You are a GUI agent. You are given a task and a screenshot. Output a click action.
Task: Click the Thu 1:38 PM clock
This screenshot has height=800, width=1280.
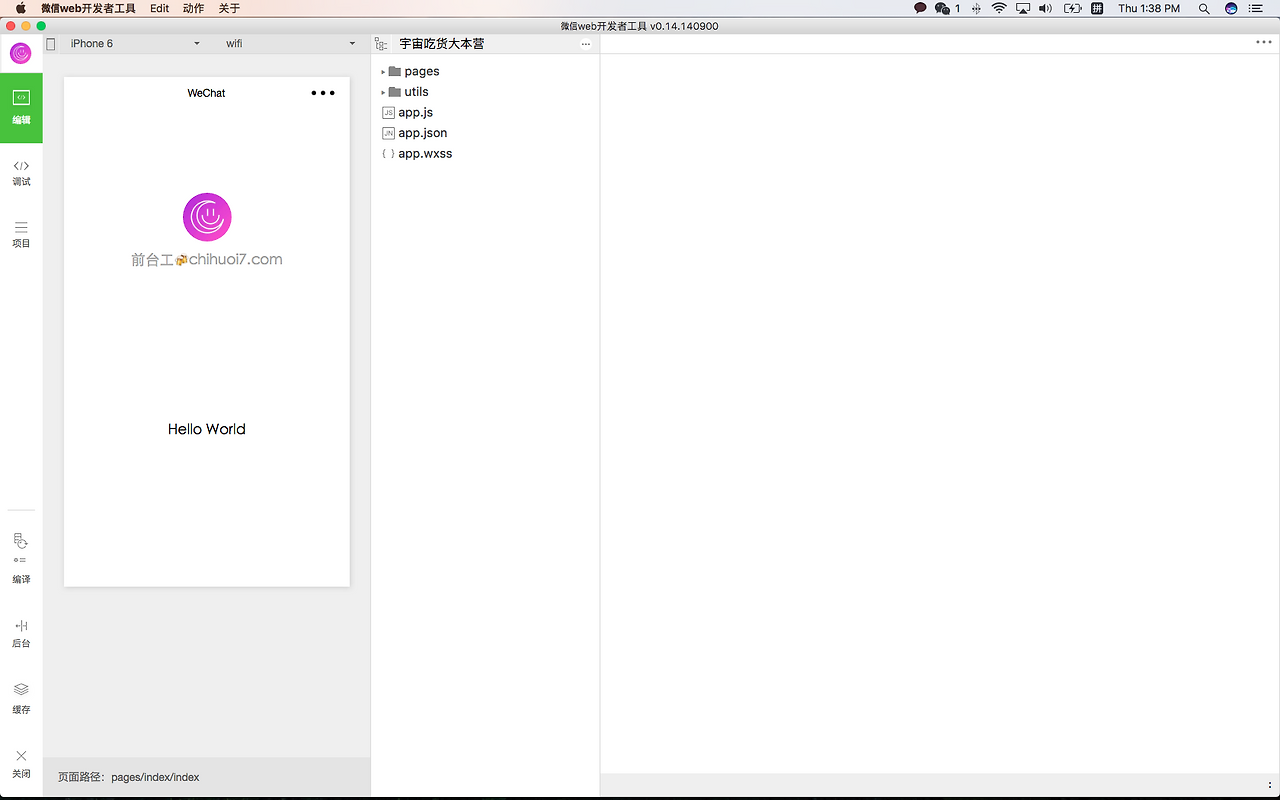[x=1149, y=8]
